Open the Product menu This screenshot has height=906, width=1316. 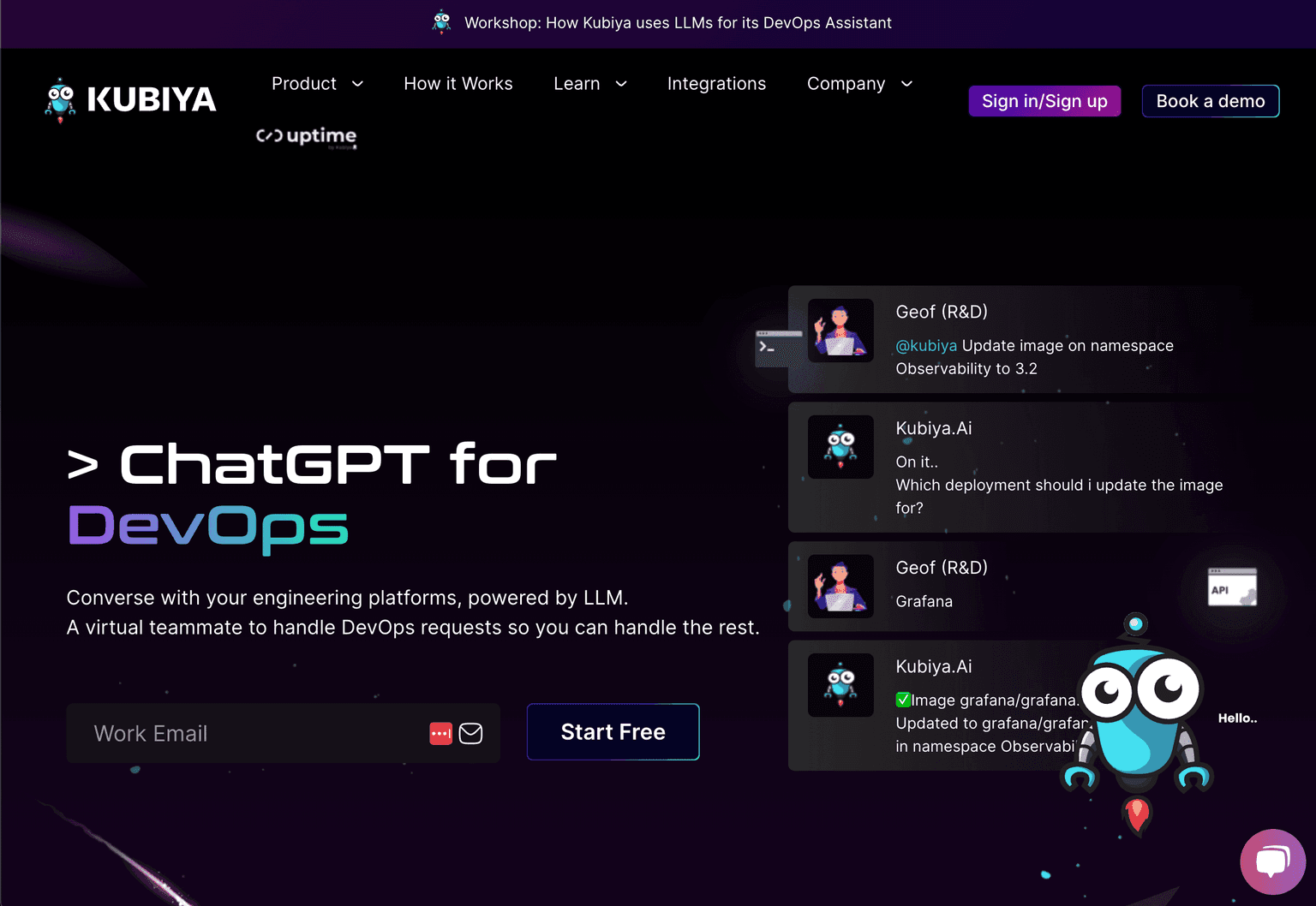304,84
